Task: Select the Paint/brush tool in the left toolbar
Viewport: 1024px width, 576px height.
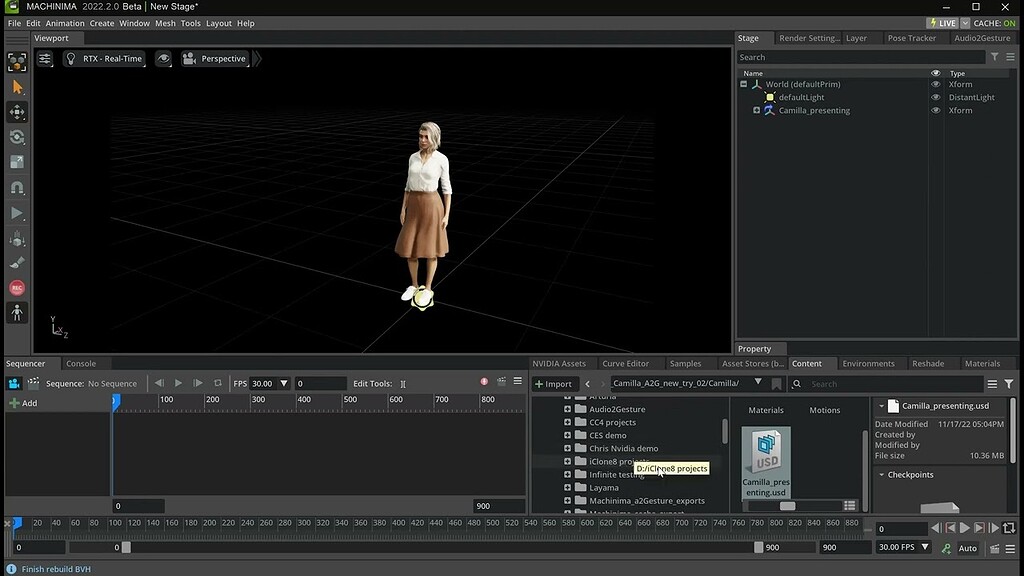Action: (16, 264)
